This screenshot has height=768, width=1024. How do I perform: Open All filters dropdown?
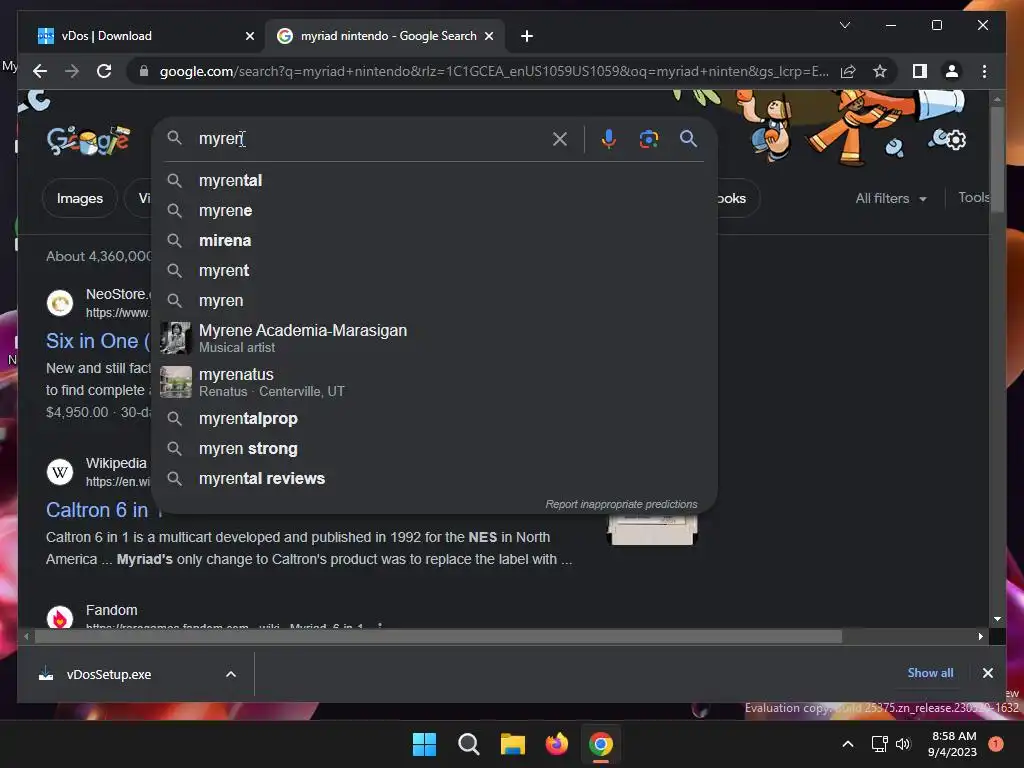pos(891,198)
